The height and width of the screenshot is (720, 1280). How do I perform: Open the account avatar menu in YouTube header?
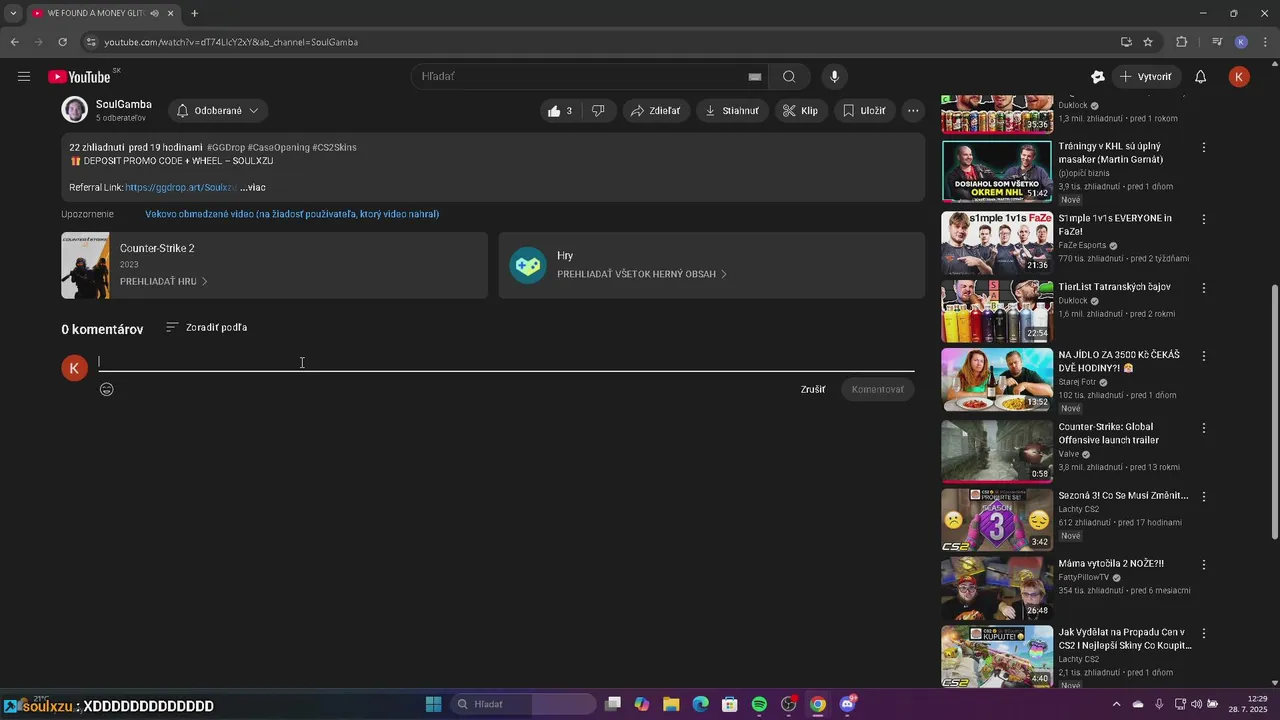pos(1239,77)
